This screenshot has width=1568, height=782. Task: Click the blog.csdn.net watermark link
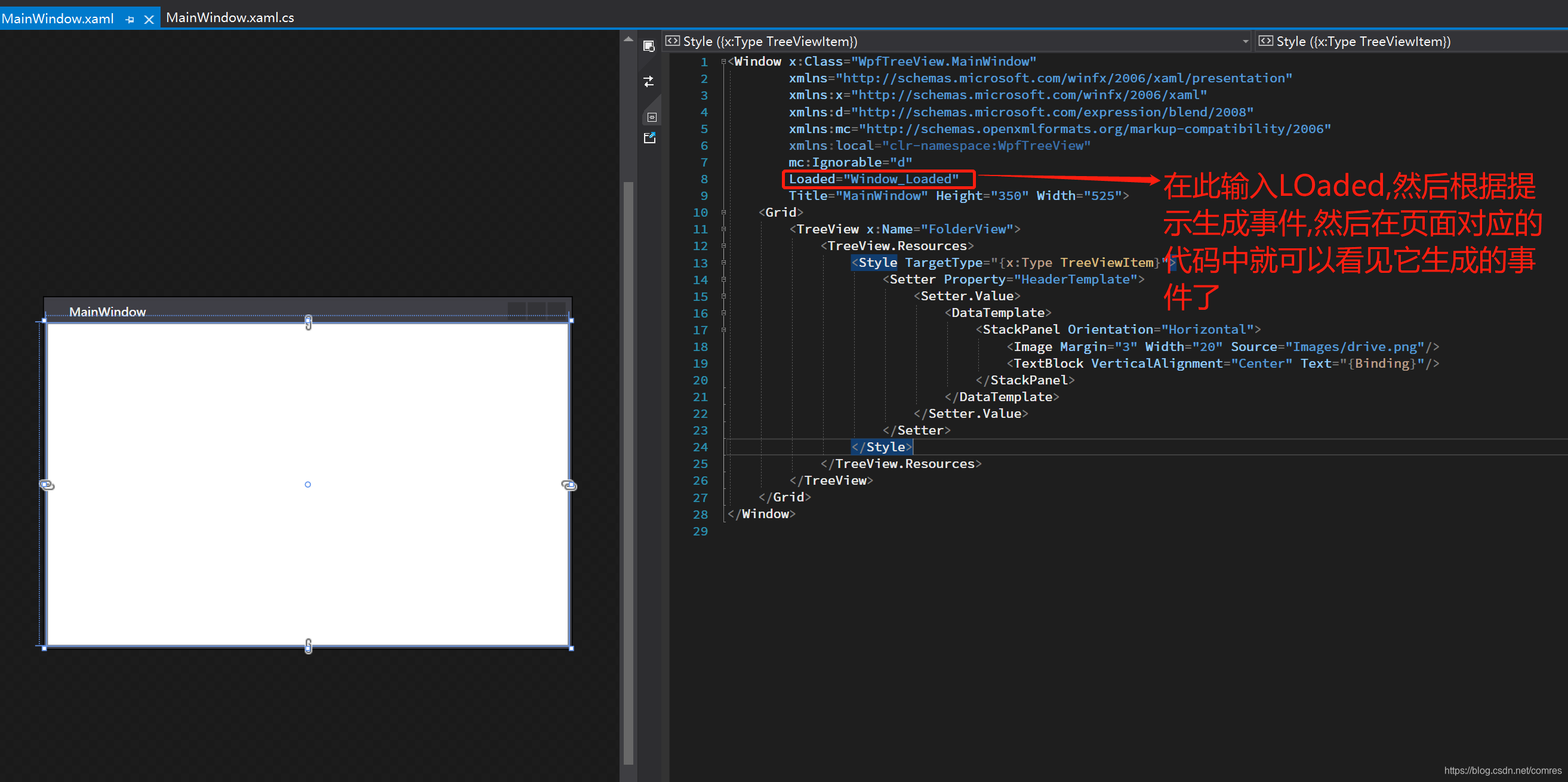point(1502,770)
